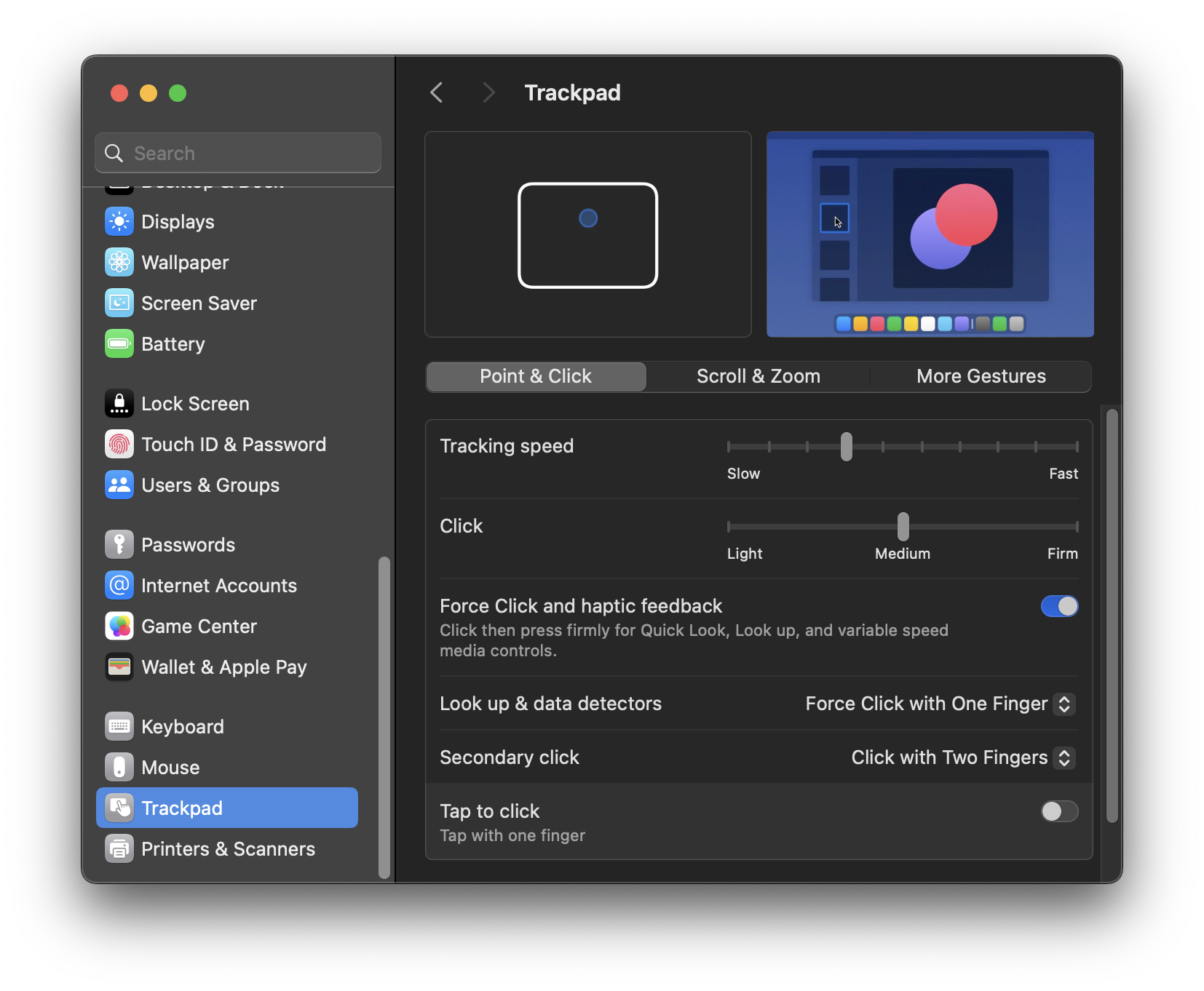Screen dimensions: 1204x991
Task: Click the green zoom window button
Action: click(178, 93)
